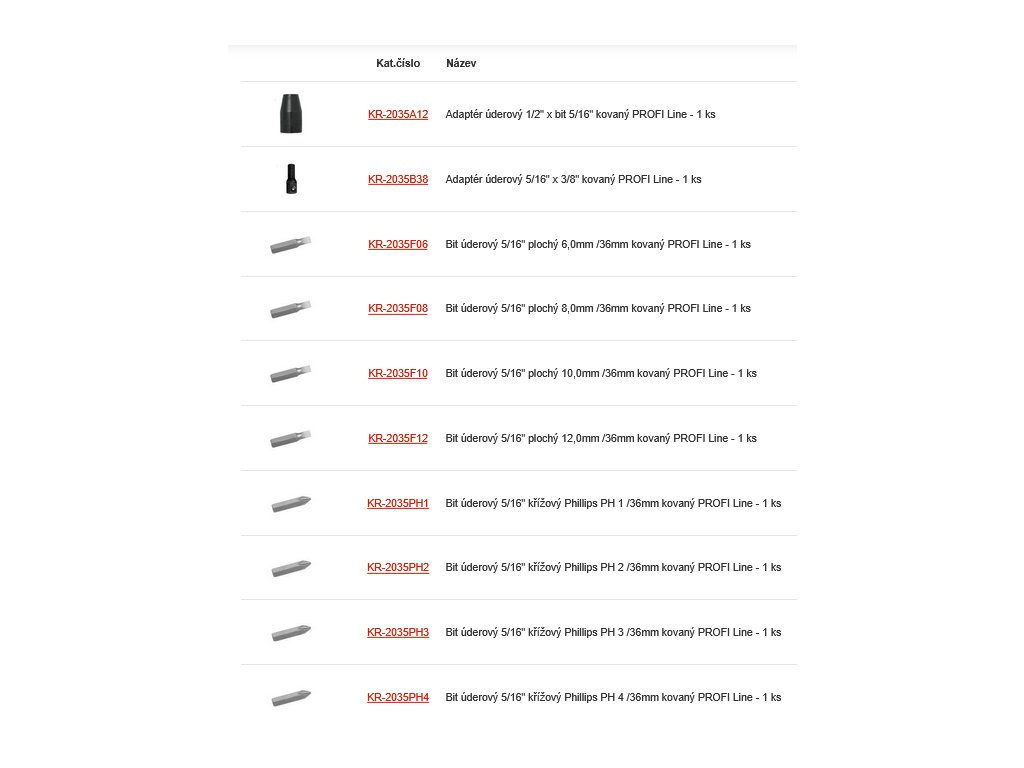Click the flat 12,0mm bit thumbnail
1024x768 pixels.
(291, 438)
